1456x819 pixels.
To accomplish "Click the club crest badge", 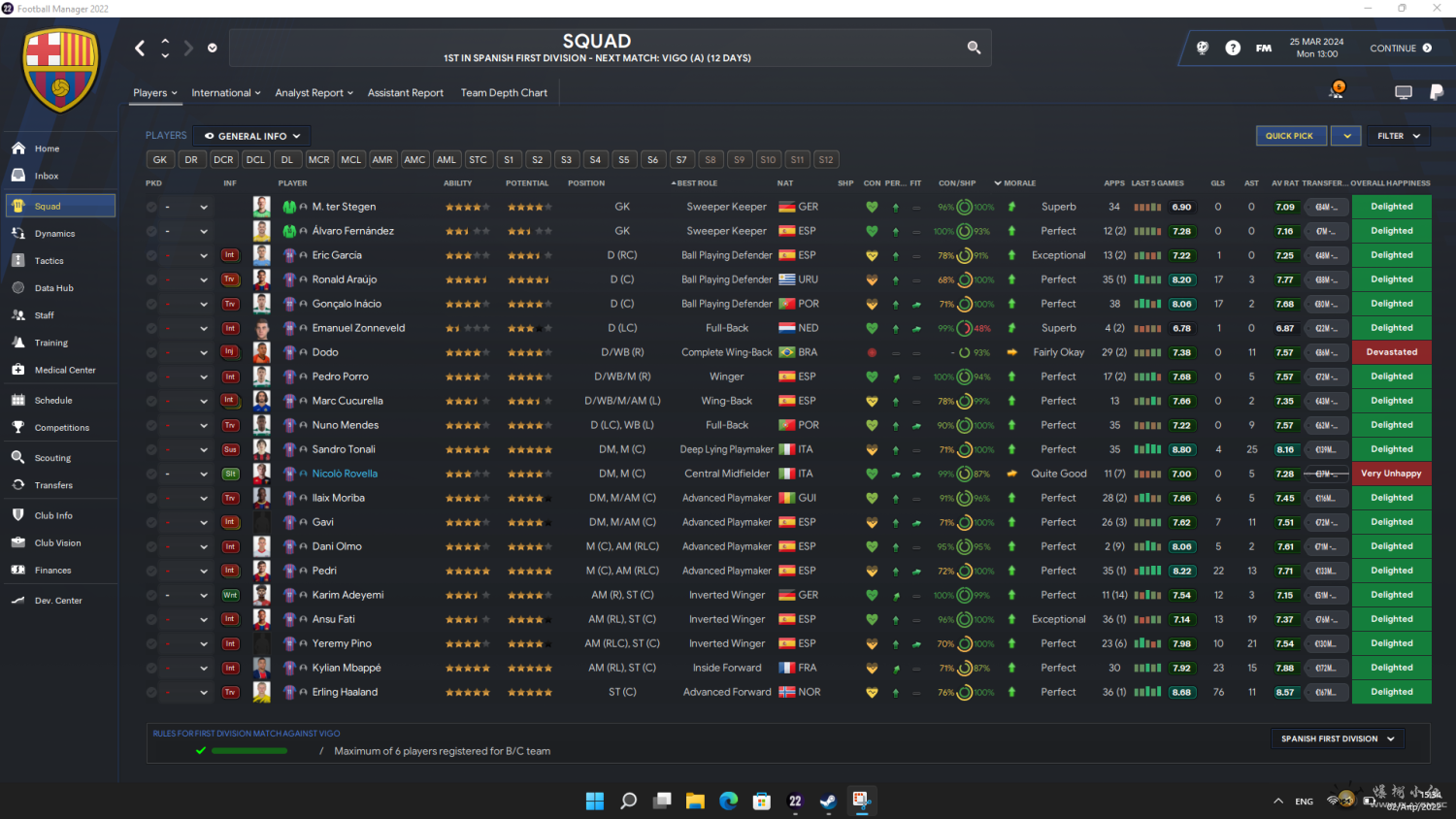I will [x=60, y=70].
